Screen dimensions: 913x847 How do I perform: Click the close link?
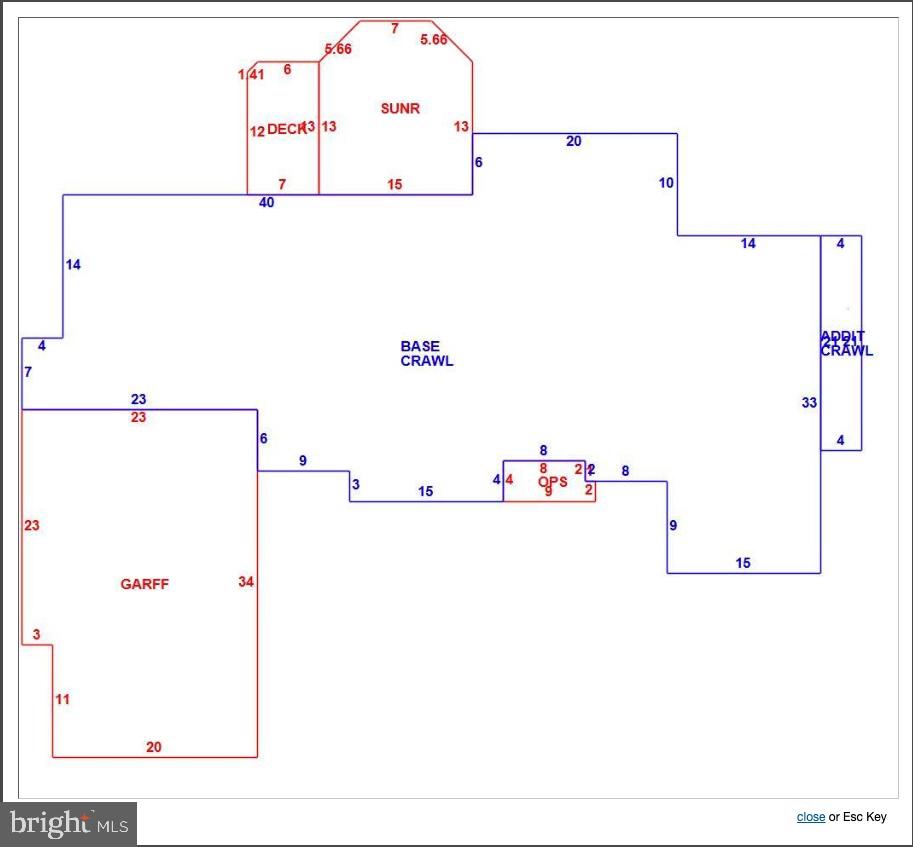pos(810,817)
